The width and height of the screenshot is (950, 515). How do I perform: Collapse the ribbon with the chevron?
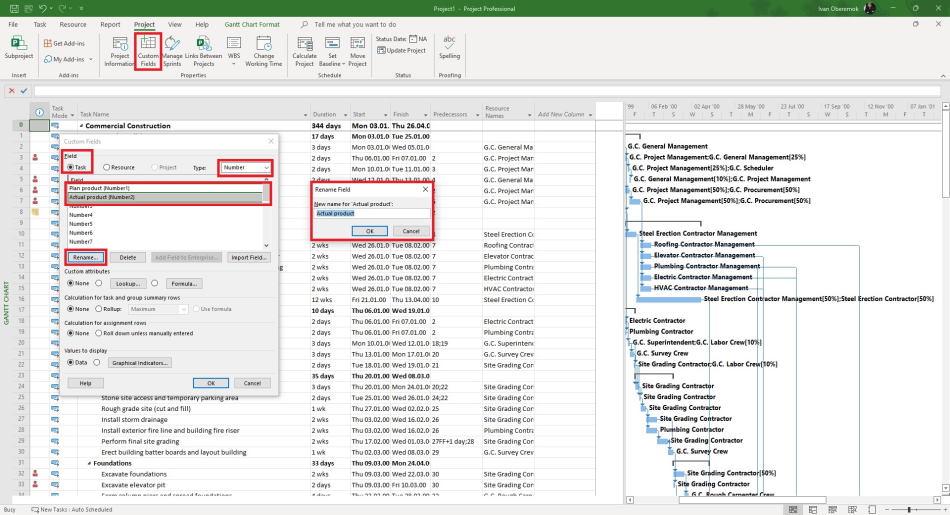[x=943, y=76]
